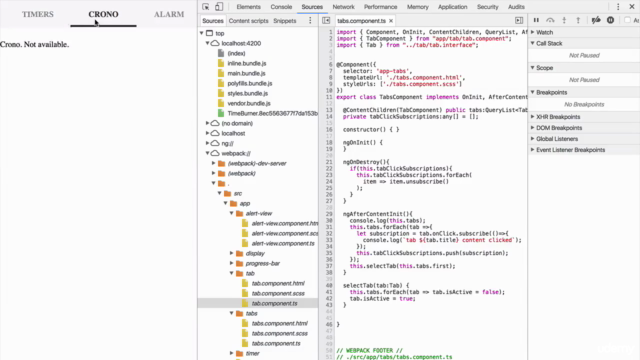Expand the progress-bar folder
The image size is (640, 360).
(x=231, y=263)
